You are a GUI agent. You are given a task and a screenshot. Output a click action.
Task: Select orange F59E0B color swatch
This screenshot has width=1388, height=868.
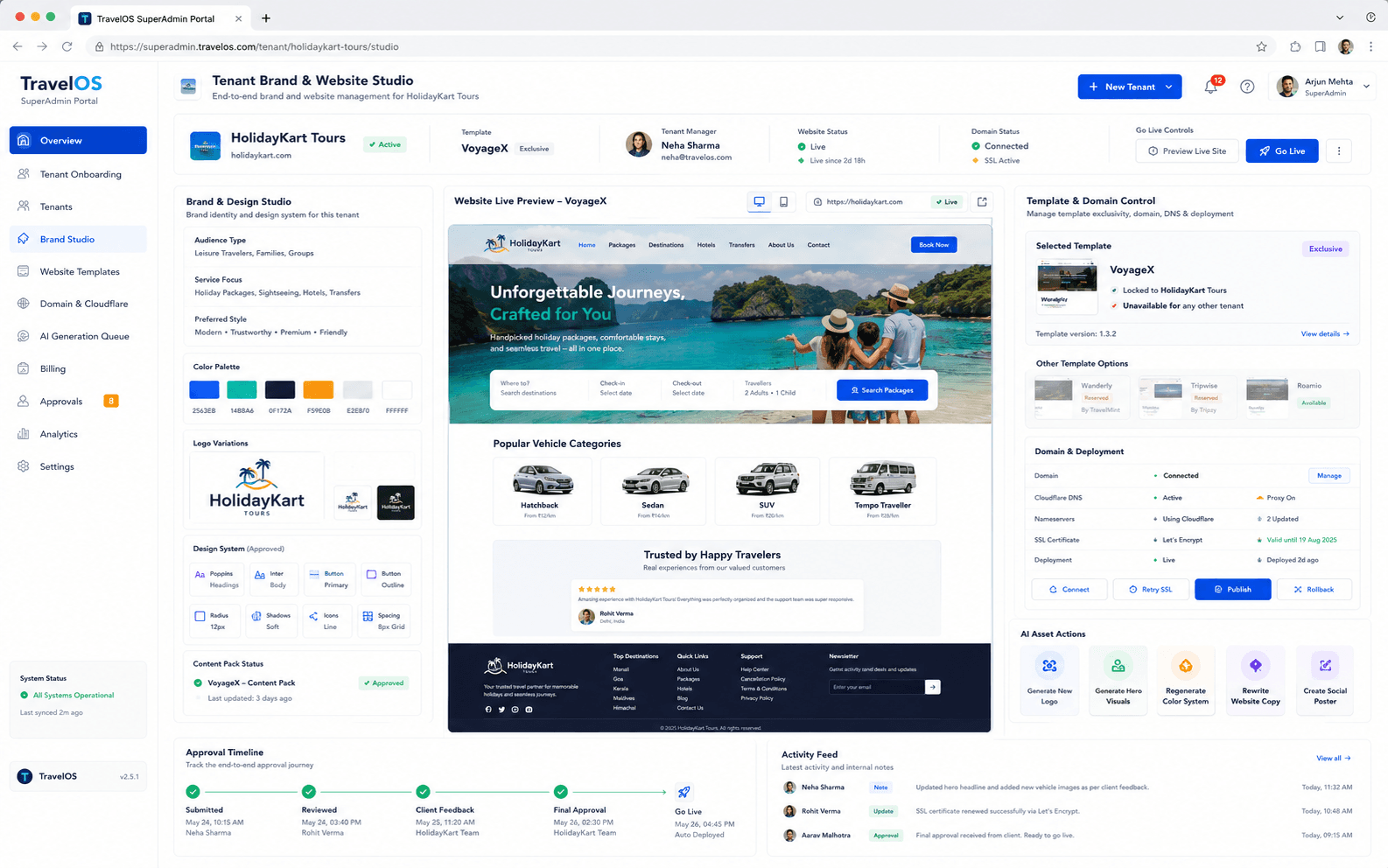(x=319, y=390)
